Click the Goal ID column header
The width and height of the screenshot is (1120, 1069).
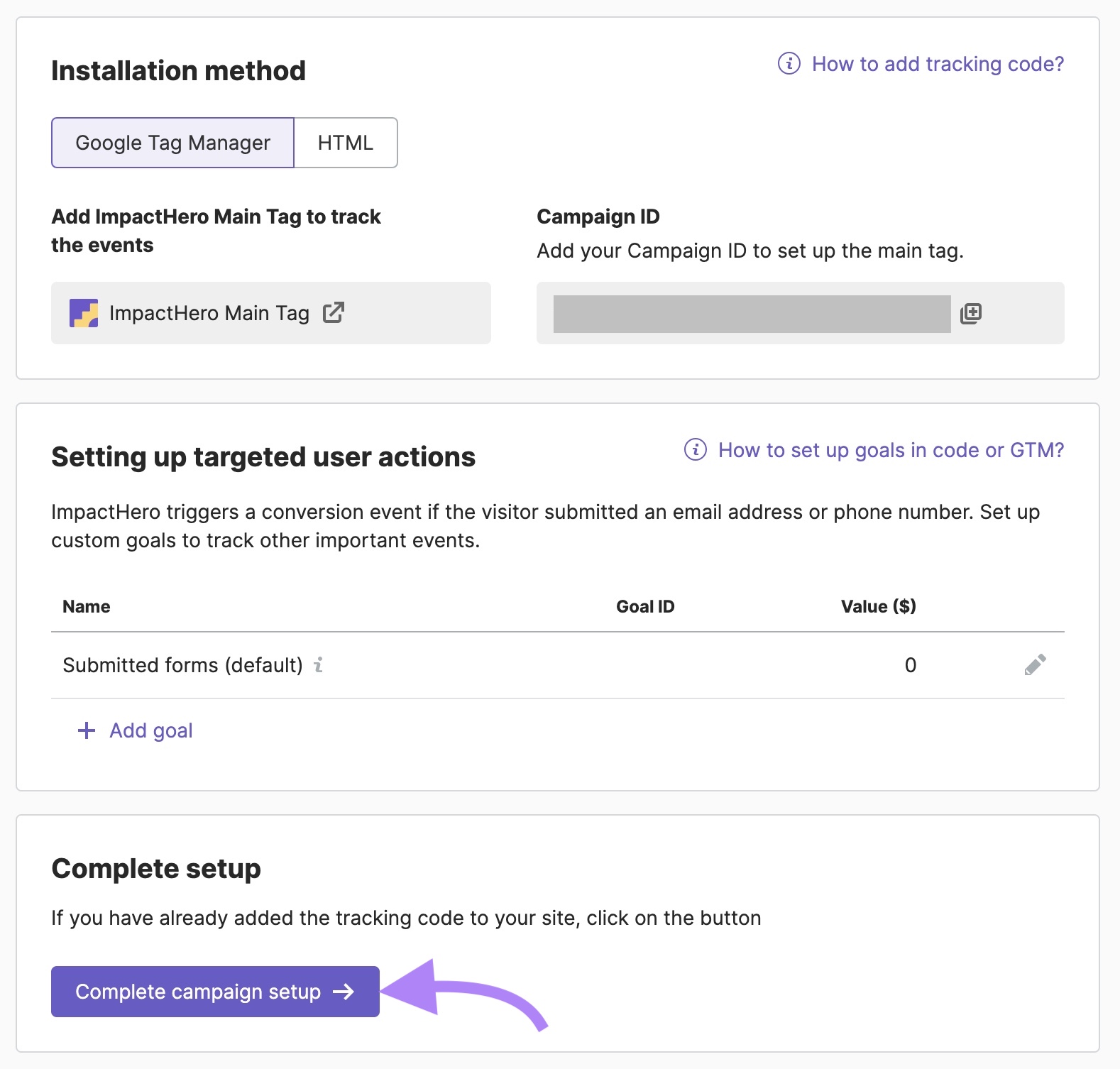click(x=644, y=606)
